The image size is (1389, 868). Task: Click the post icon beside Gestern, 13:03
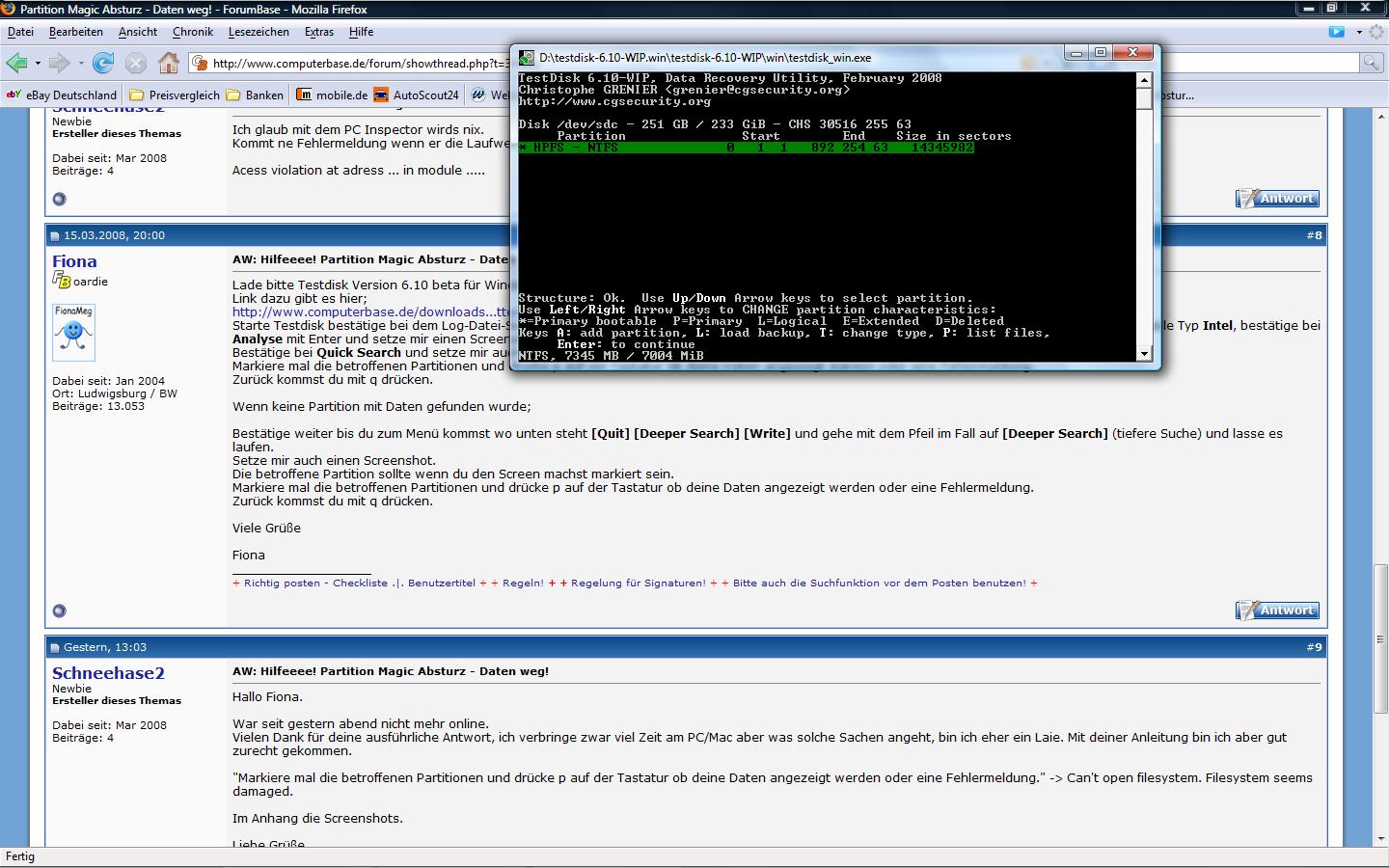(54, 647)
